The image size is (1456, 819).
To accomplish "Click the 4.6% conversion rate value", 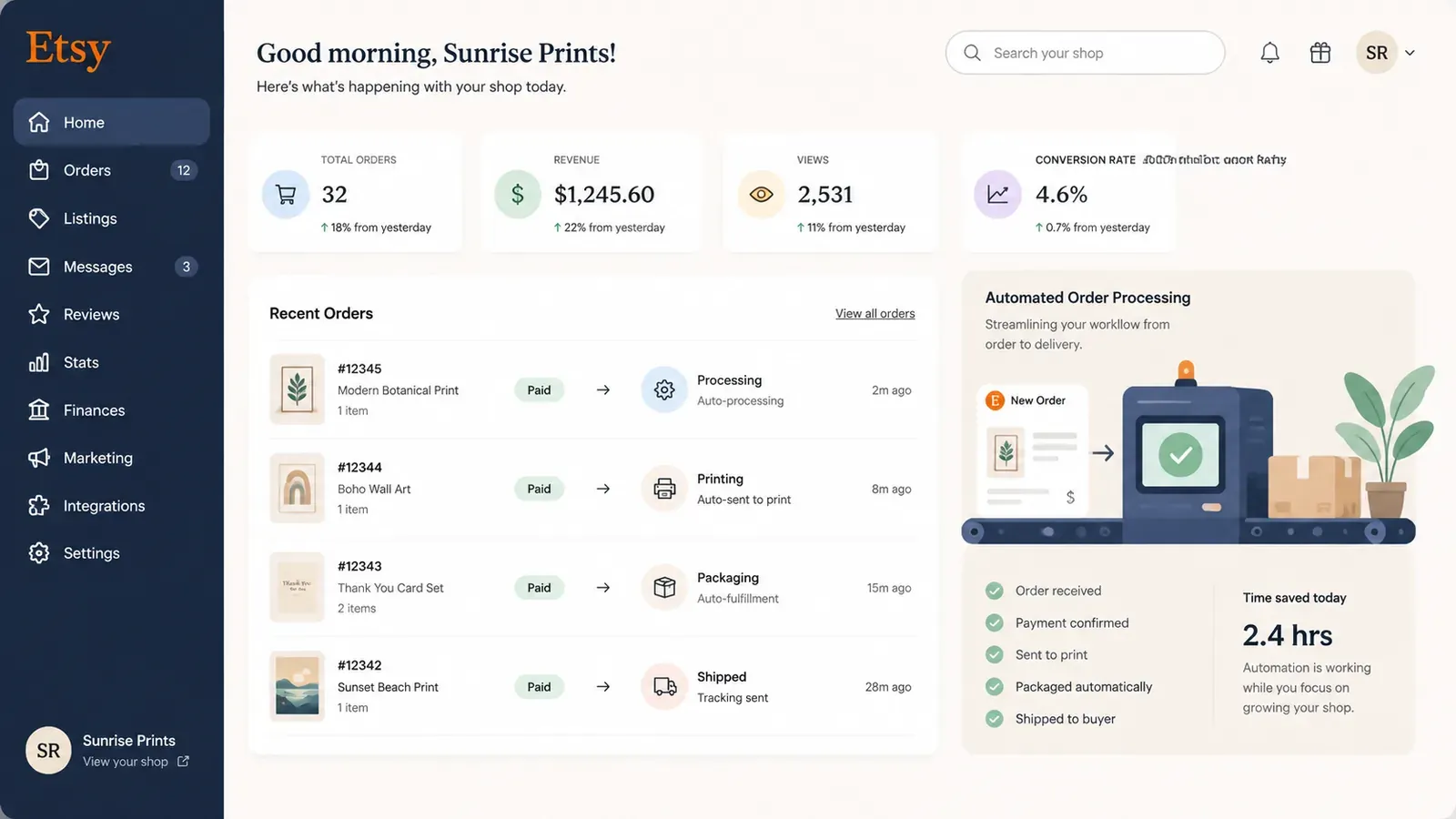I will click(1061, 195).
